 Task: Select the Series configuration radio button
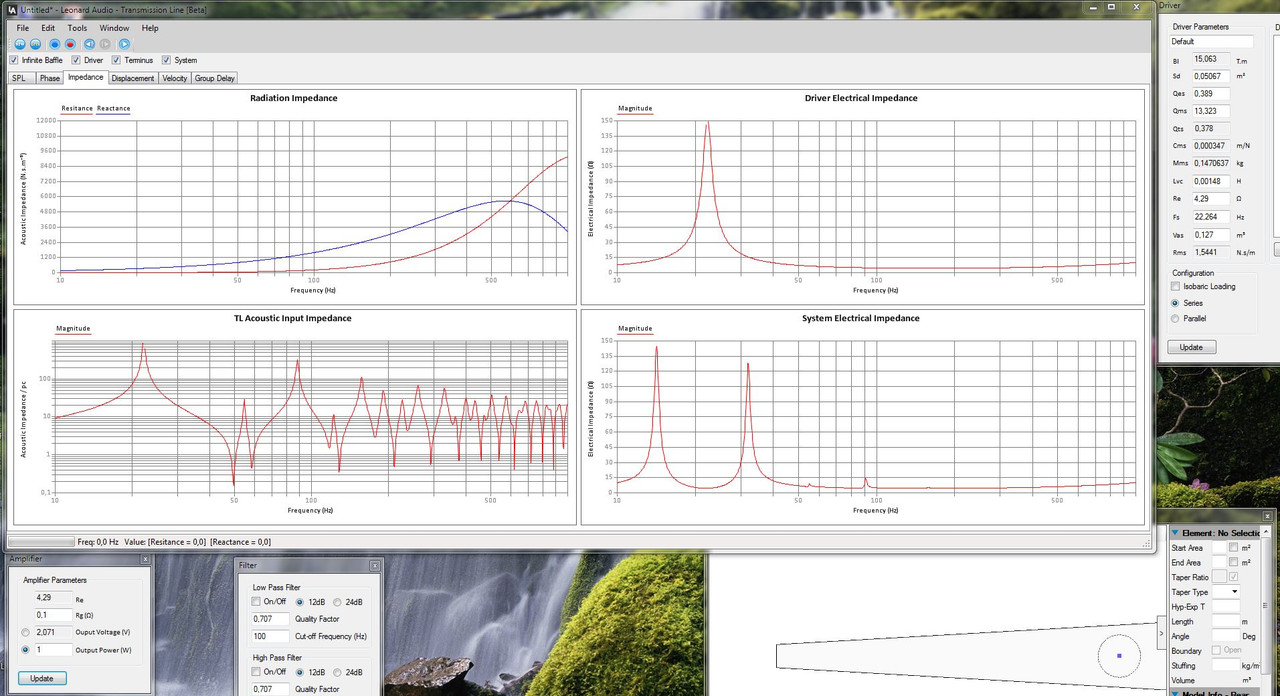pyautogui.click(x=1175, y=303)
